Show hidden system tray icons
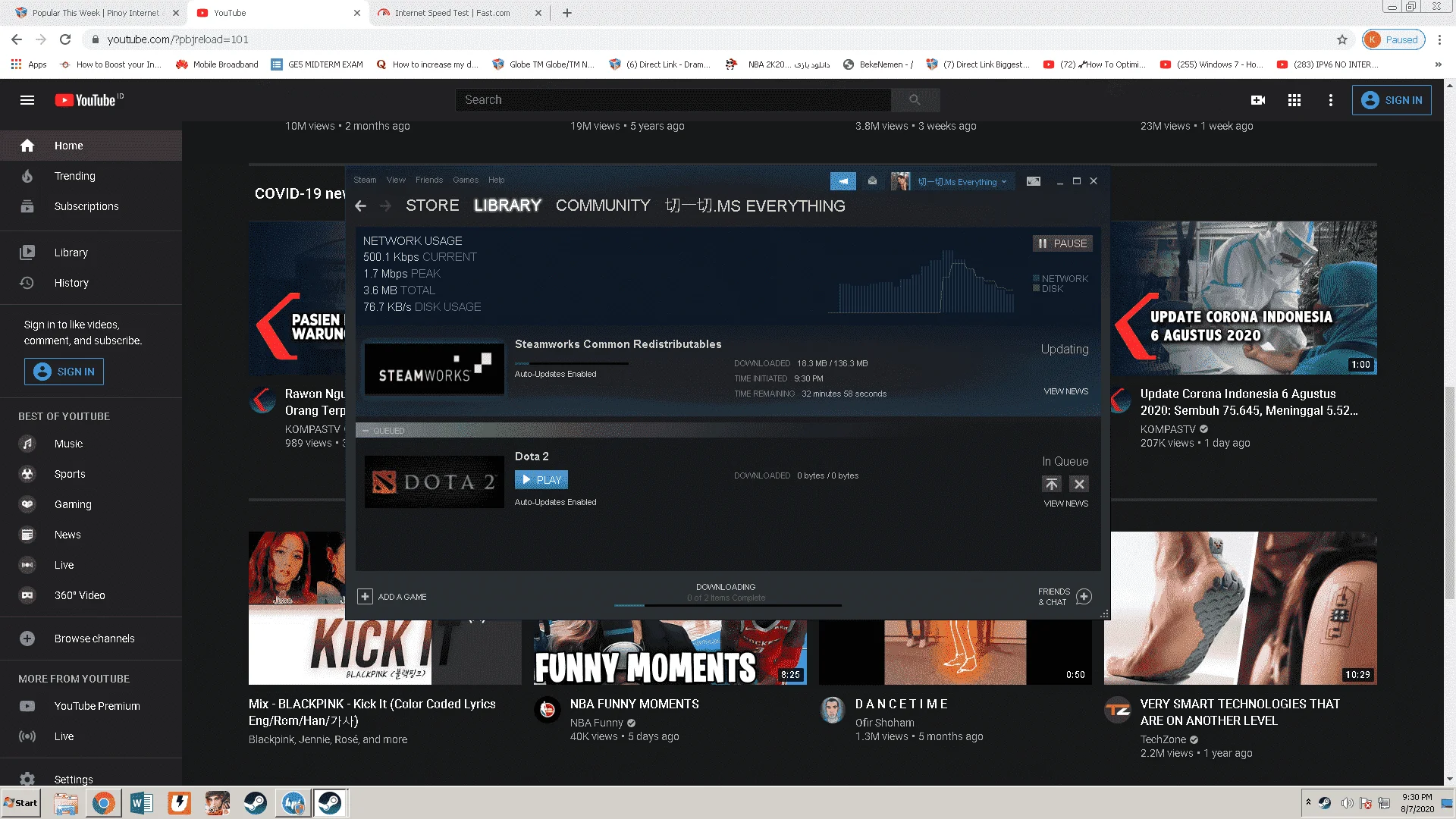This screenshot has width=1456, height=819. coord(1308,802)
